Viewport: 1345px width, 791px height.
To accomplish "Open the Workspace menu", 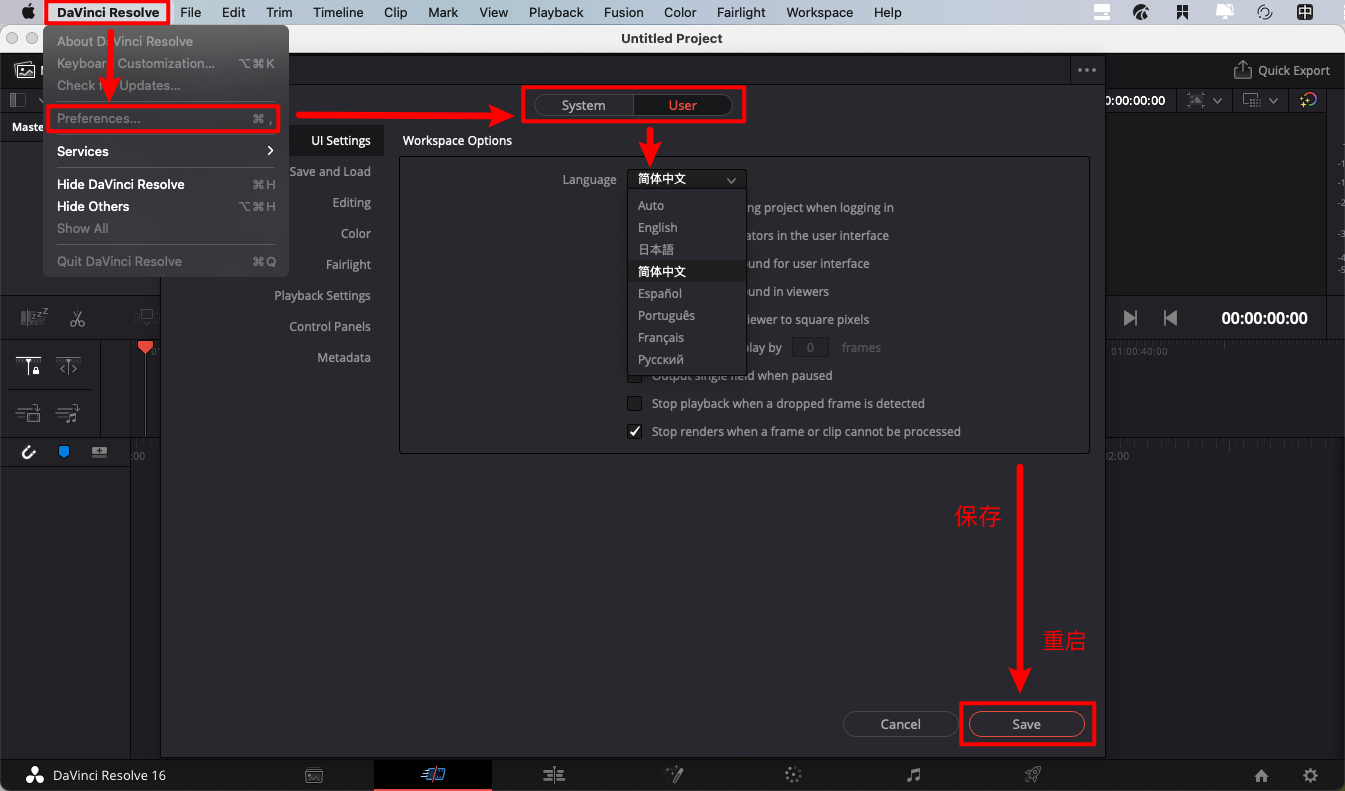I will point(820,12).
